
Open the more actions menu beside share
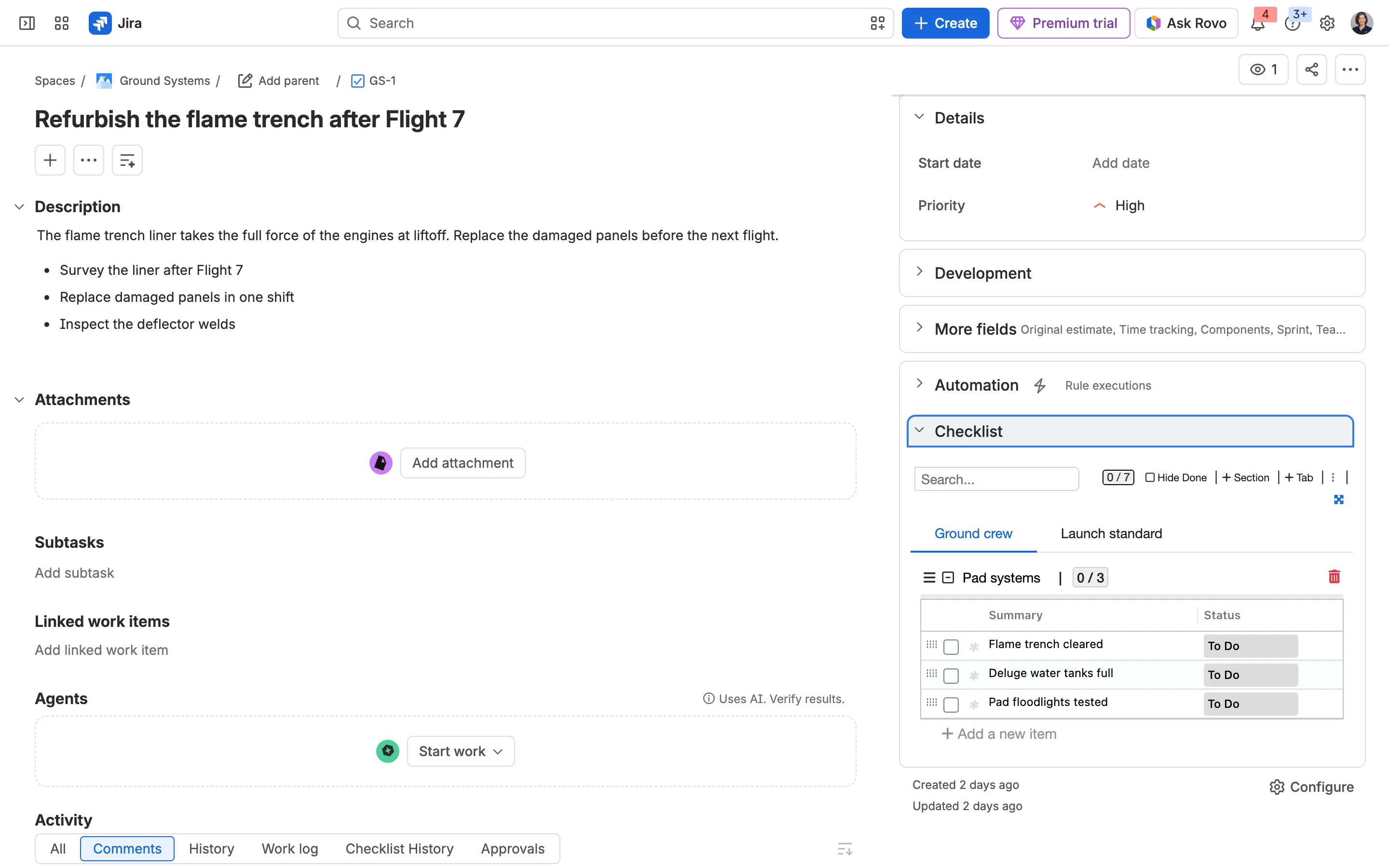(1350, 69)
